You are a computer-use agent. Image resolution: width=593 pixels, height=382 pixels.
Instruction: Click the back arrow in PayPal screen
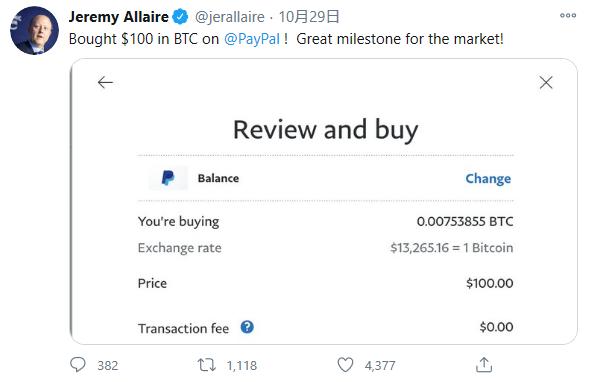click(x=105, y=82)
